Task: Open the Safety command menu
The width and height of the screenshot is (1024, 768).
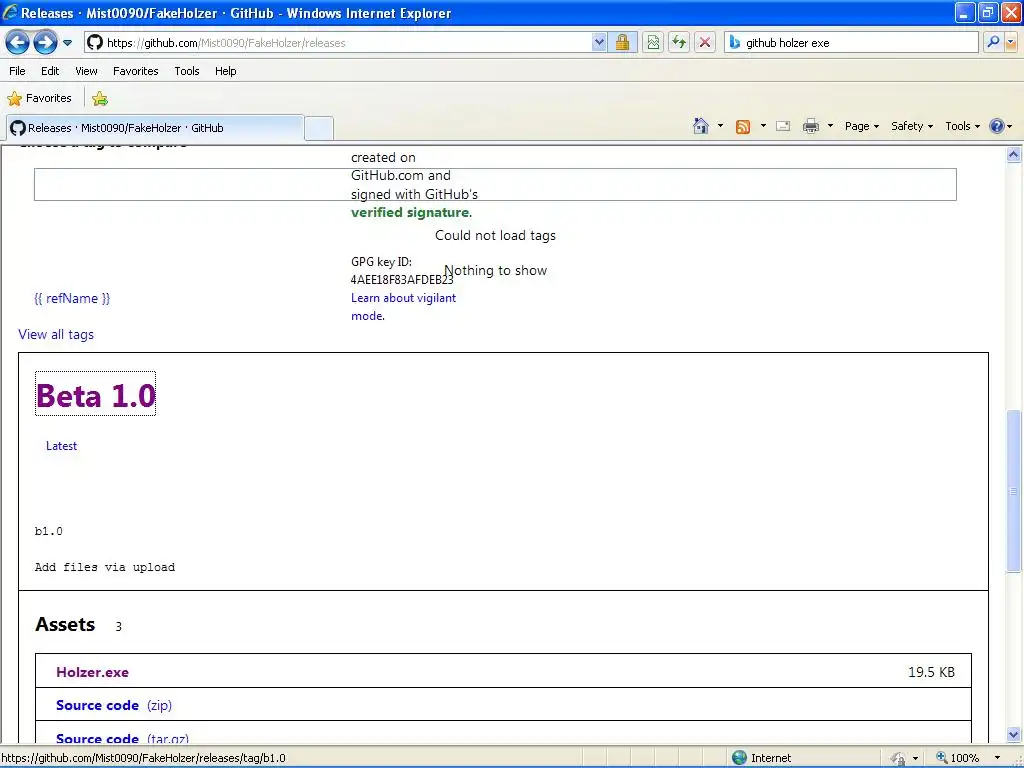Action: pyautogui.click(x=912, y=126)
